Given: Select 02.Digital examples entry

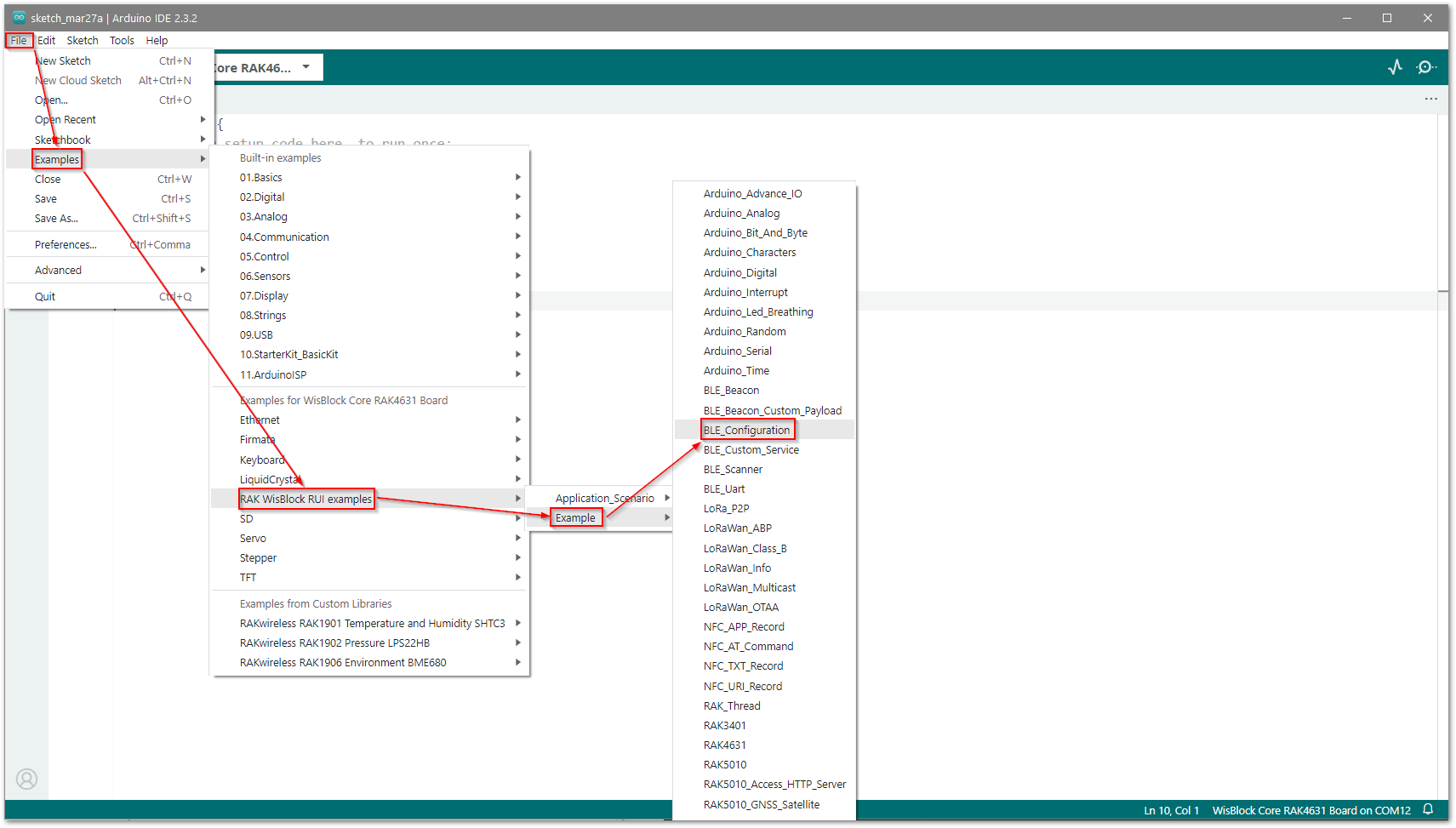Looking at the screenshot, I should [x=370, y=197].
